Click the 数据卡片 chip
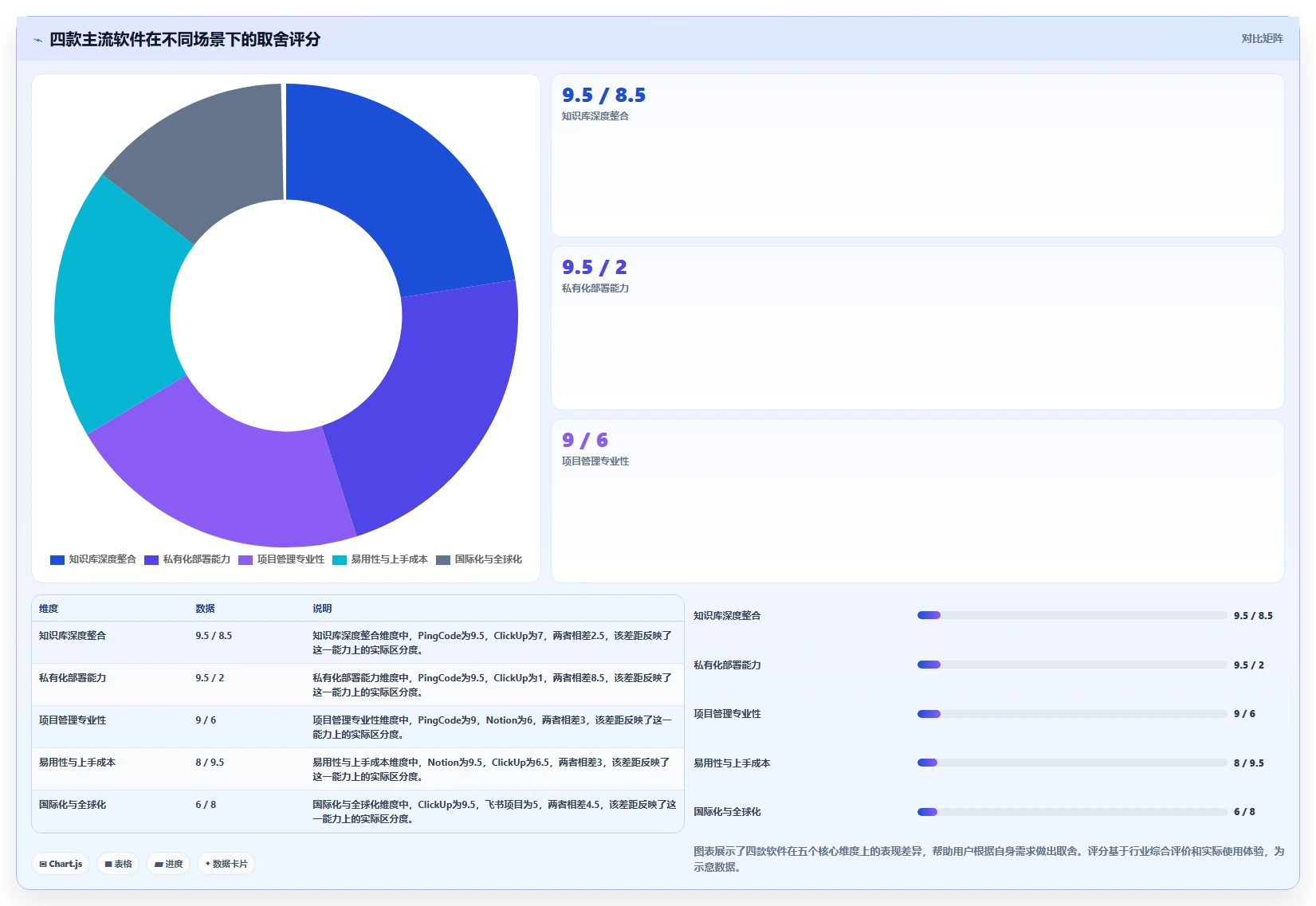Image resolution: width=1316 pixels, height=906 pixels. click(x=226, y=864)
